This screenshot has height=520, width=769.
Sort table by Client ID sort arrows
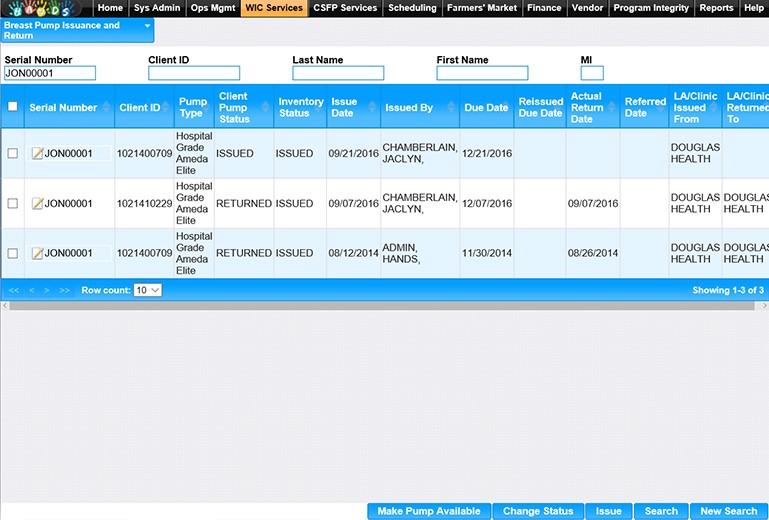click(x=167, y=108)
